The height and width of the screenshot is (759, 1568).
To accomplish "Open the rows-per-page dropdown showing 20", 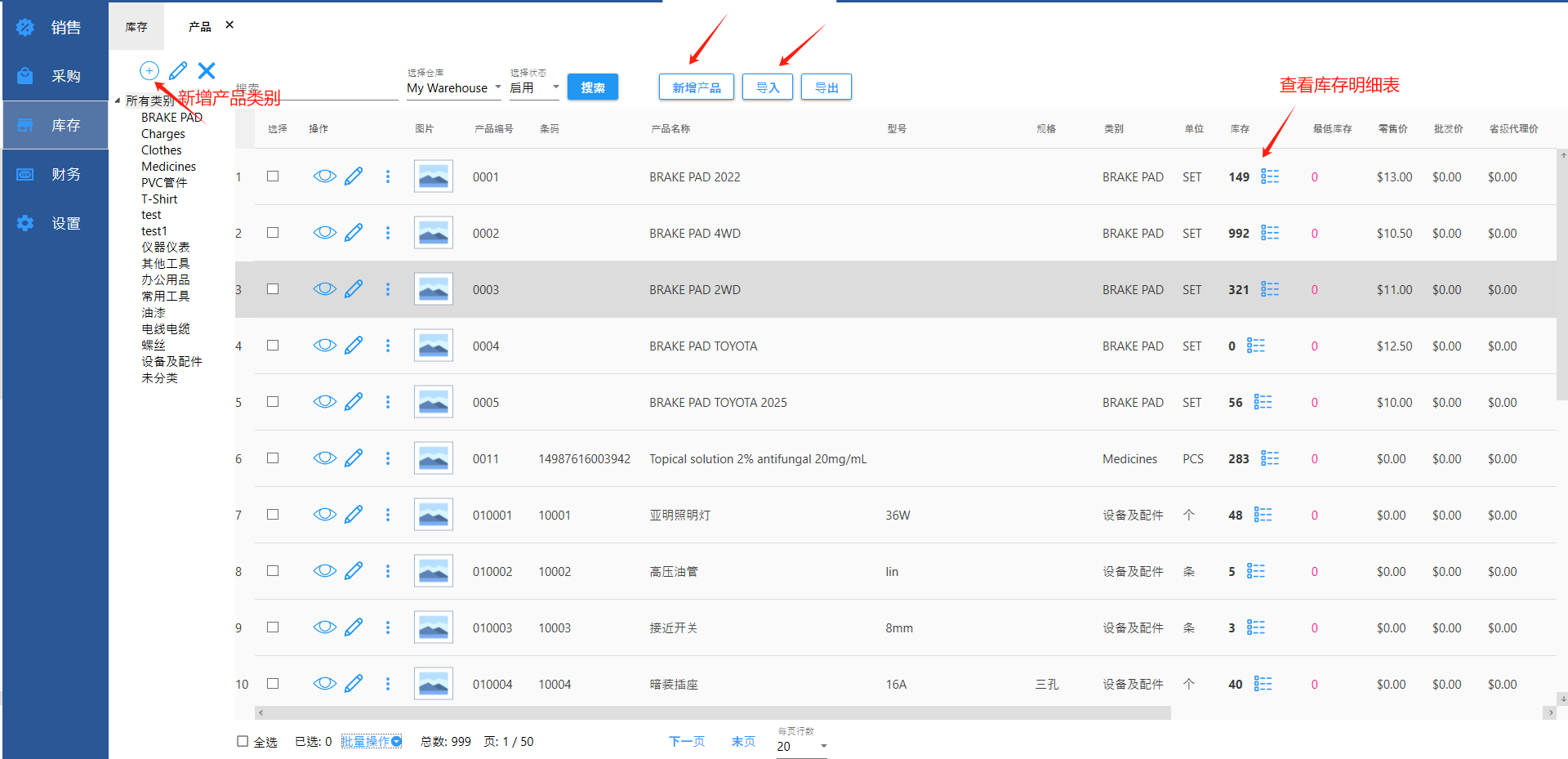I will pos(801,746).
